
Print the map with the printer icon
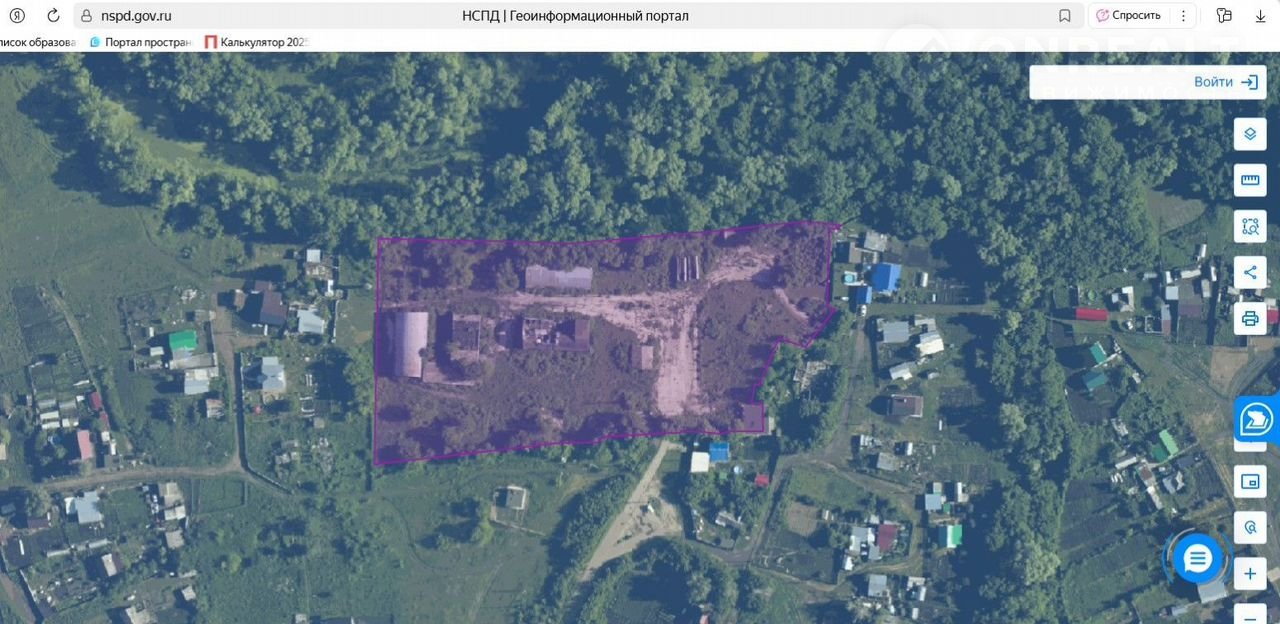(1250, 319)
